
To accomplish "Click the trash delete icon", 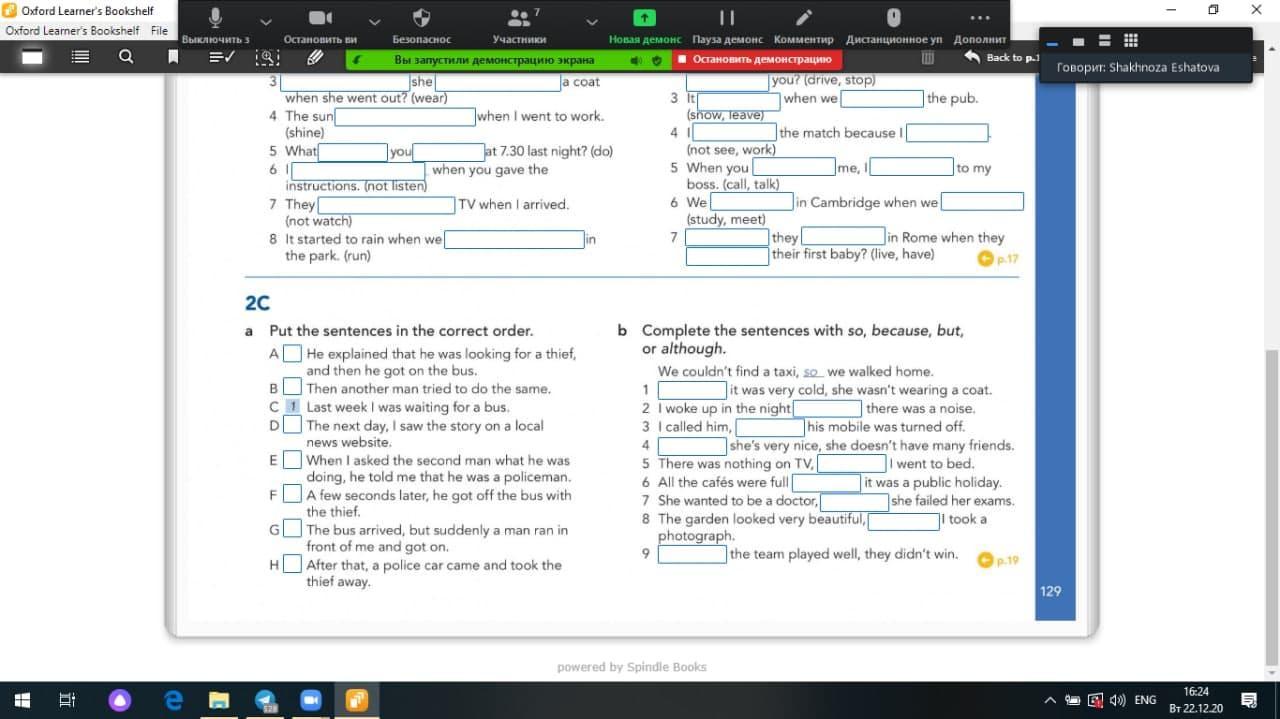I will coord(928,58).
